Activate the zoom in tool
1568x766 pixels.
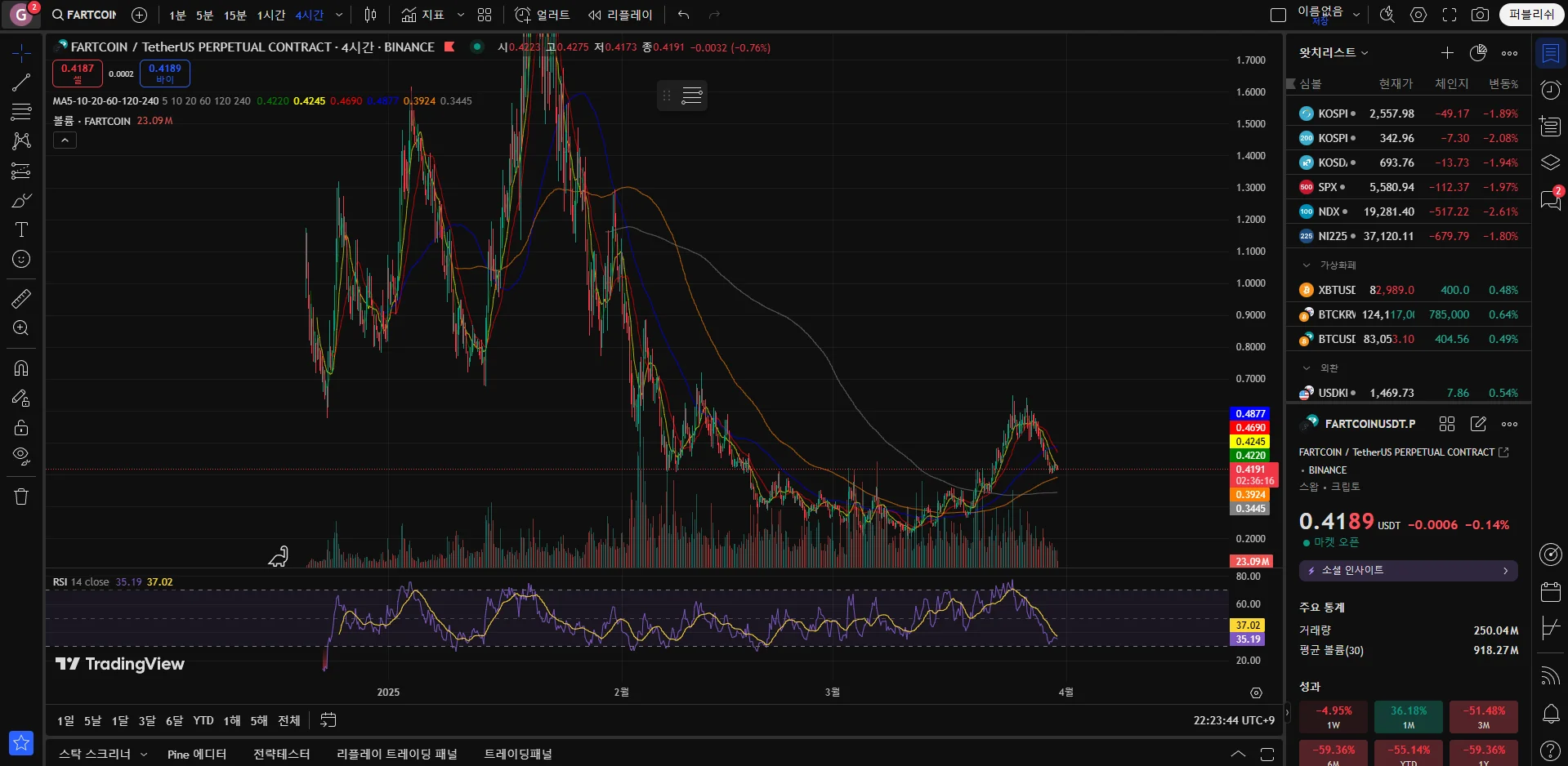tap(21, 328)
